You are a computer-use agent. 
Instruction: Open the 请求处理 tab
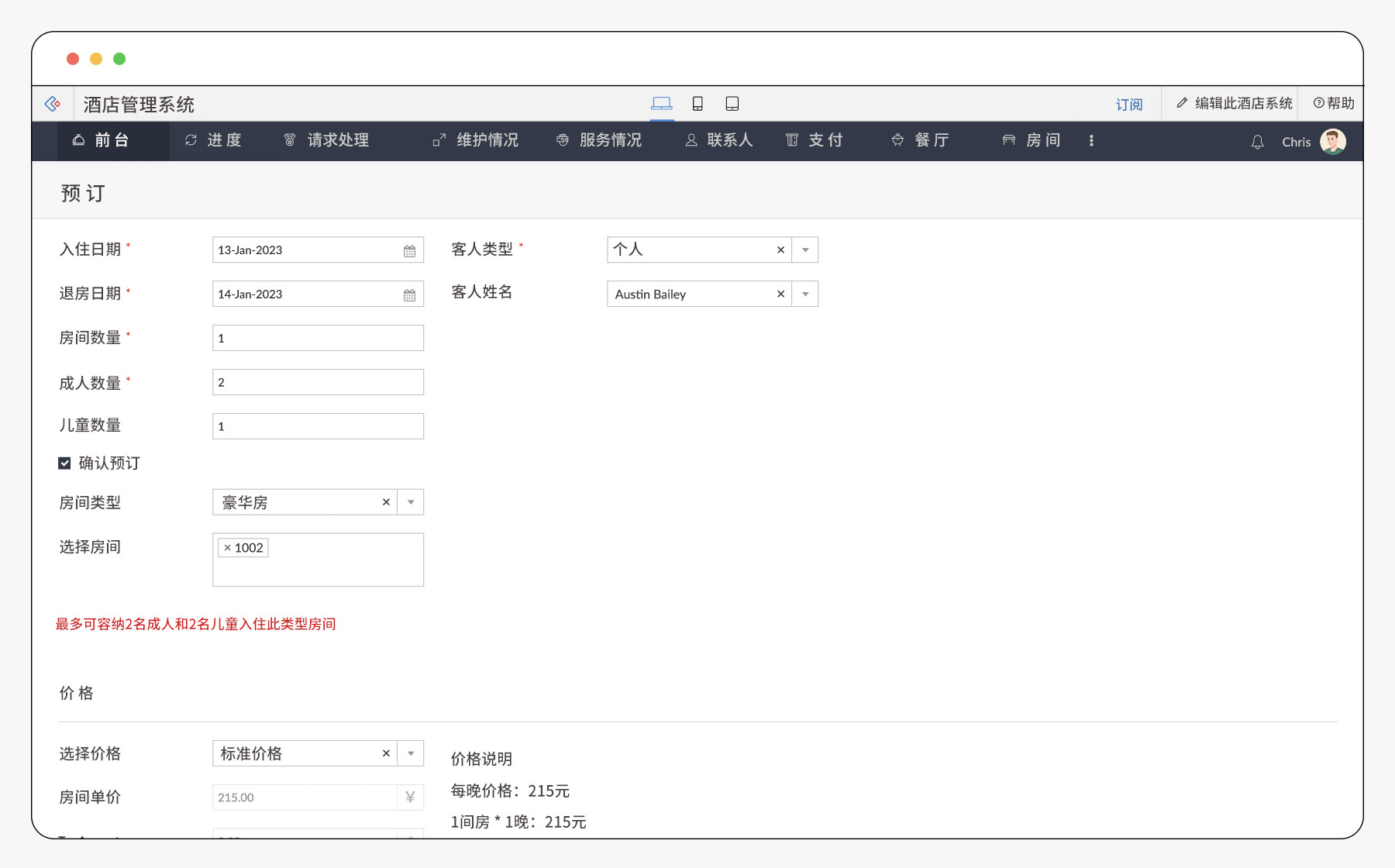coord(327,140)
